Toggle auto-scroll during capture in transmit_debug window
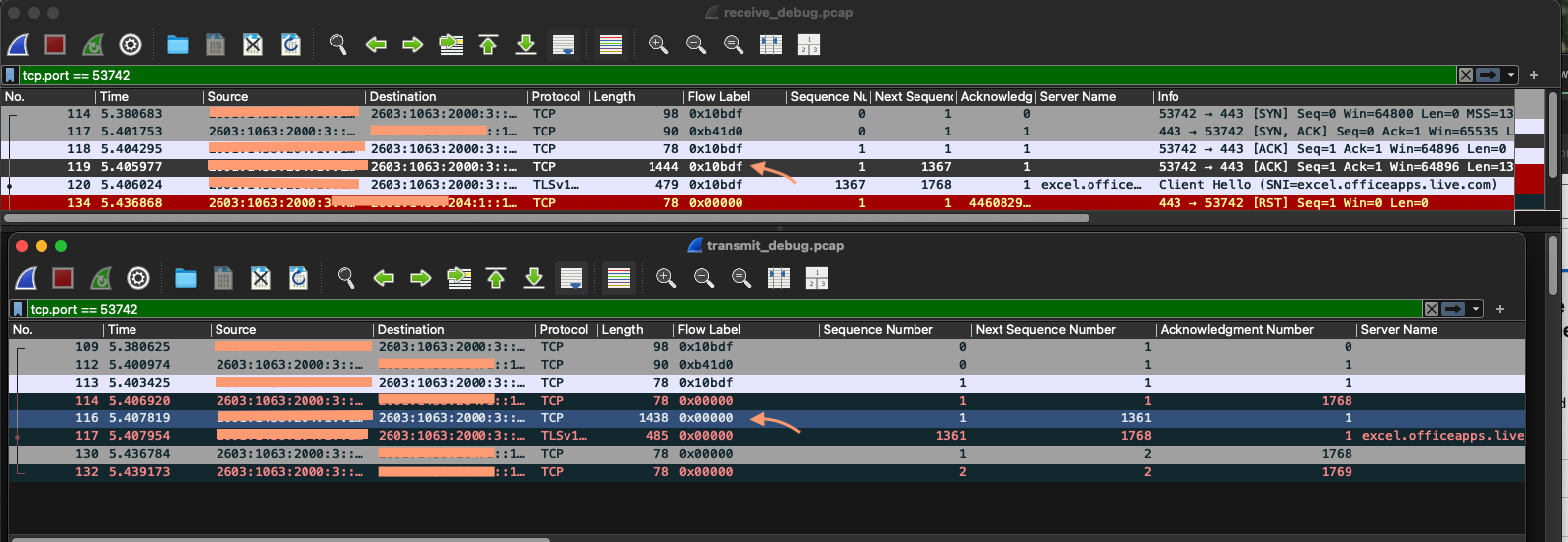The height and width of the screenshot is (542, 1568). 571,279
